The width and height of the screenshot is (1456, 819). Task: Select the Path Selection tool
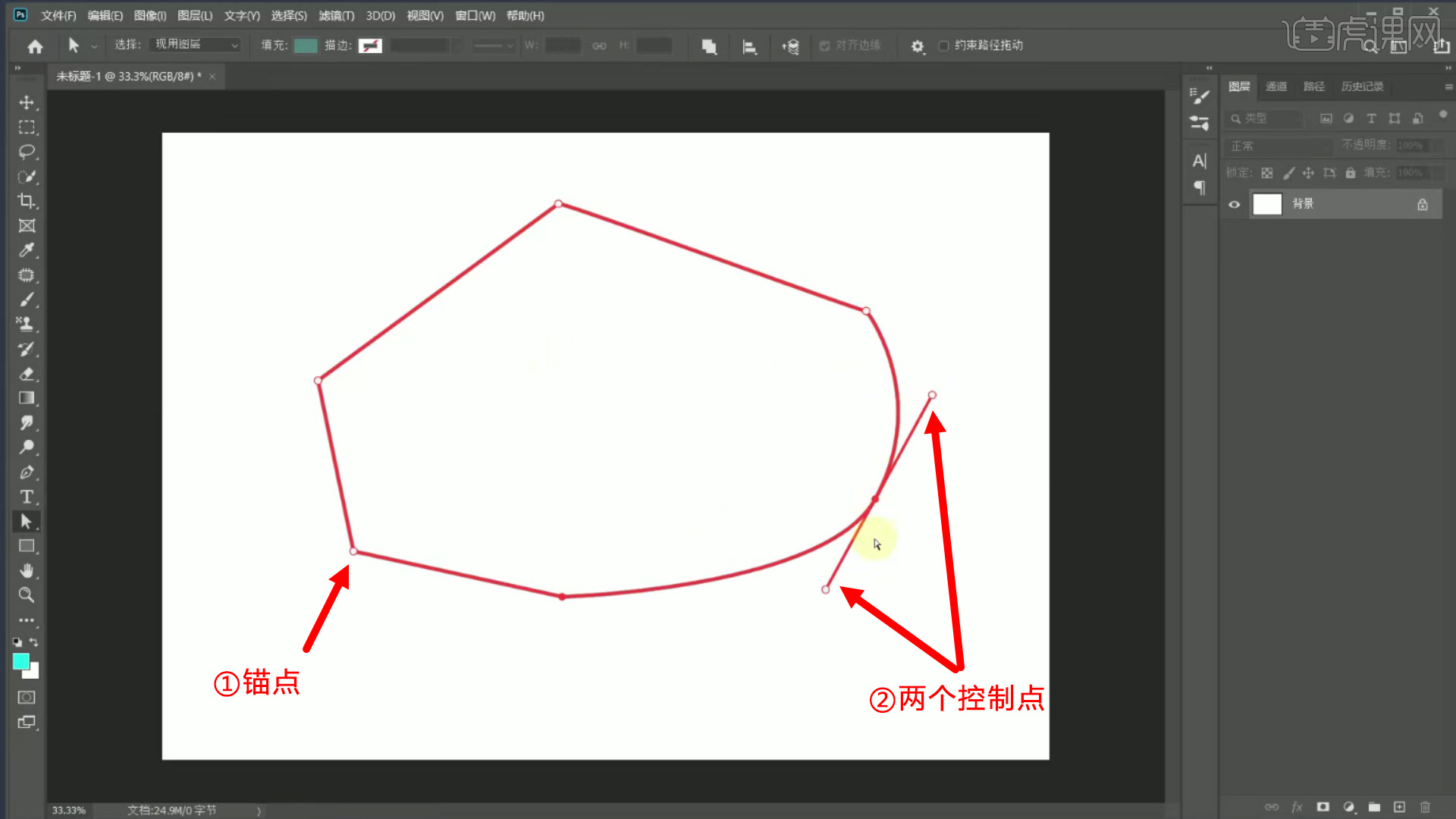[x=27, y=522]
